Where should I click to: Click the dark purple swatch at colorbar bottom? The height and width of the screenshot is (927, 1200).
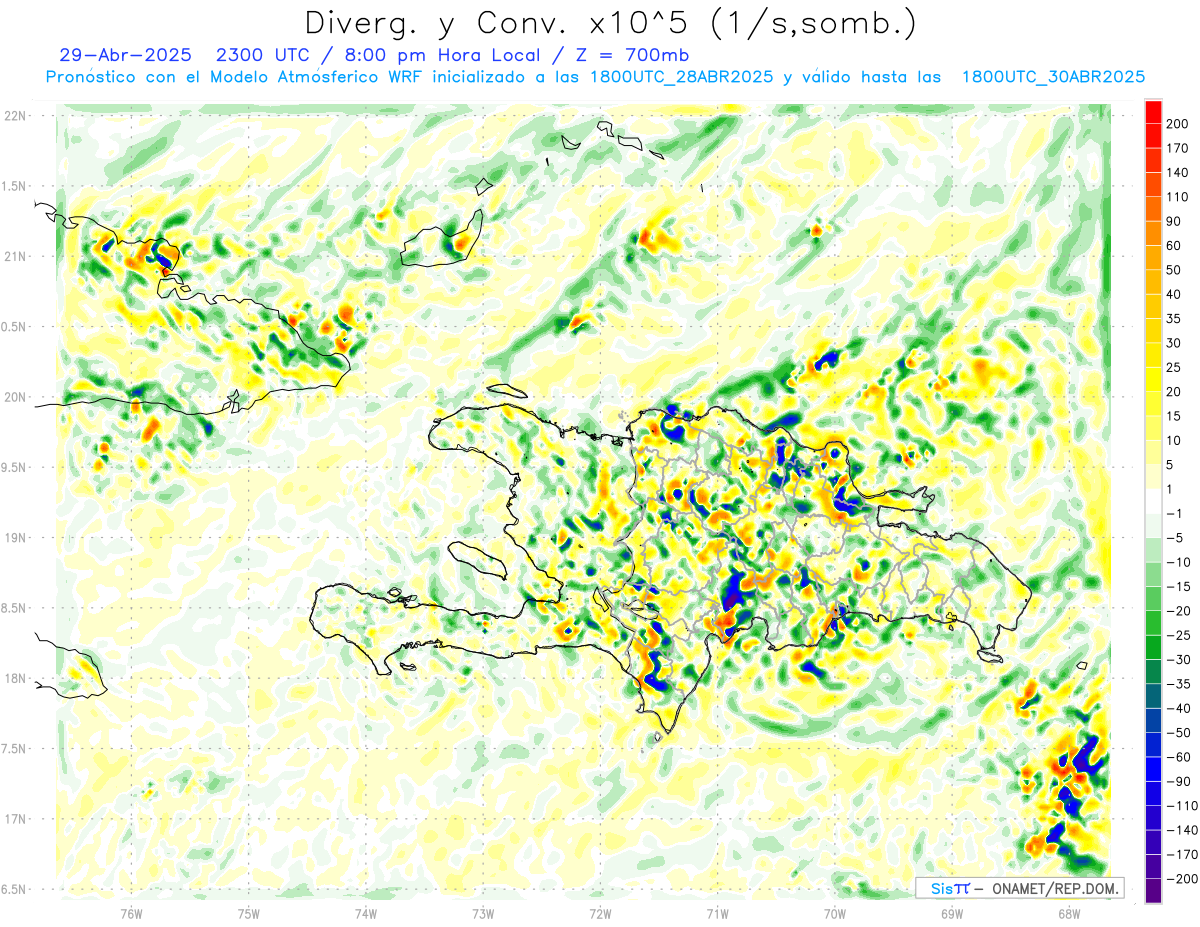coord(1153,891)
